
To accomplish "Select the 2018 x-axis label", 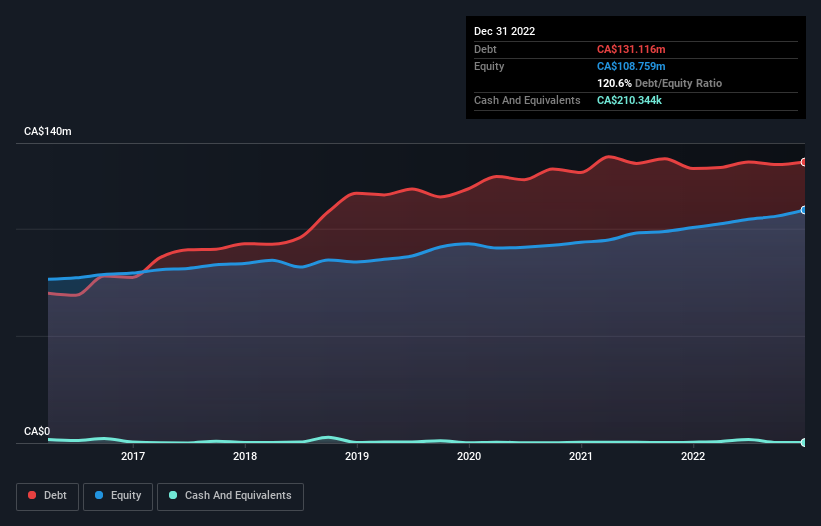I will click(x=245, y=456).
